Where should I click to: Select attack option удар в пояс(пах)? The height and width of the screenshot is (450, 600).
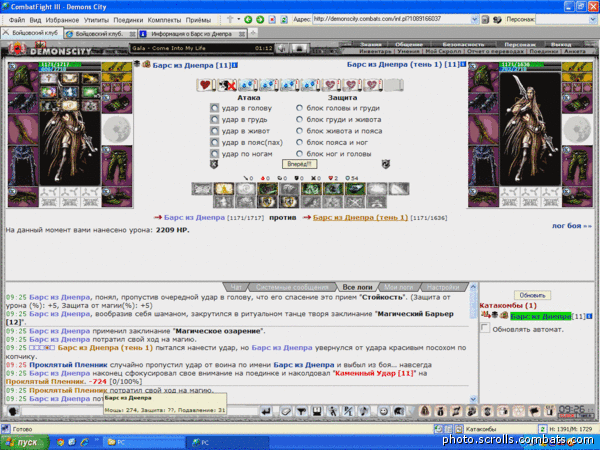click(x=214, y=142)
